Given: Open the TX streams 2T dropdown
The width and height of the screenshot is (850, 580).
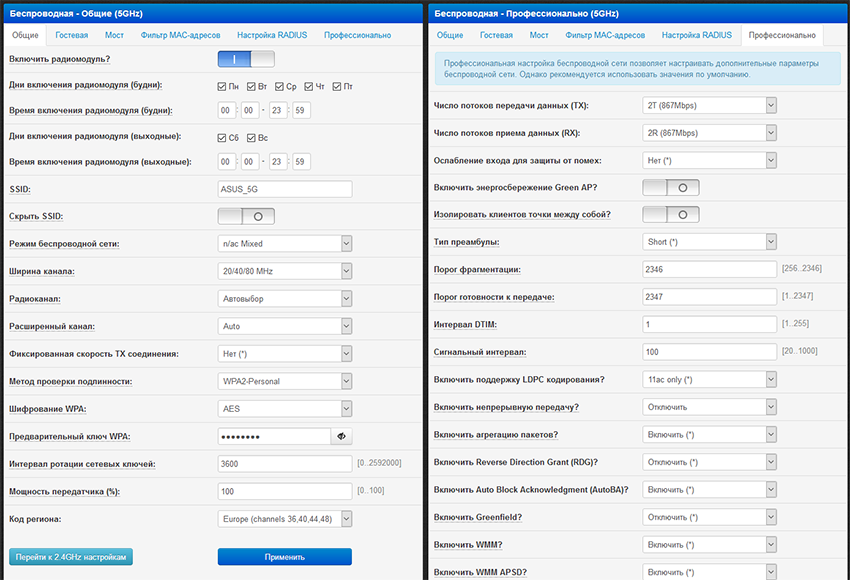Looking at the screenshot, I should coord(710,106).
